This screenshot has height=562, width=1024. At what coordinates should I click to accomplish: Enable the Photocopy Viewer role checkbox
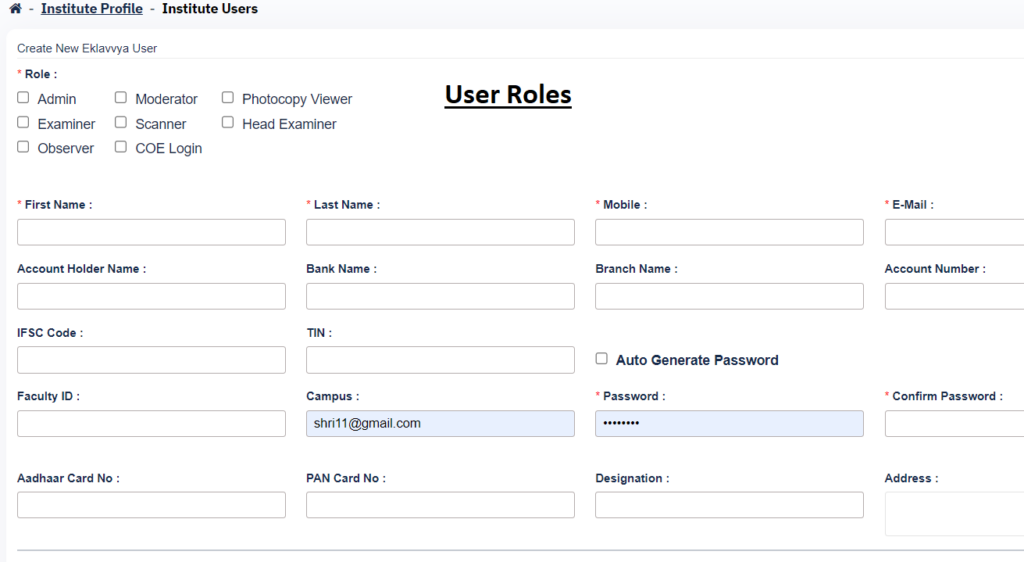pyautogui.click(x=227, y=97)
